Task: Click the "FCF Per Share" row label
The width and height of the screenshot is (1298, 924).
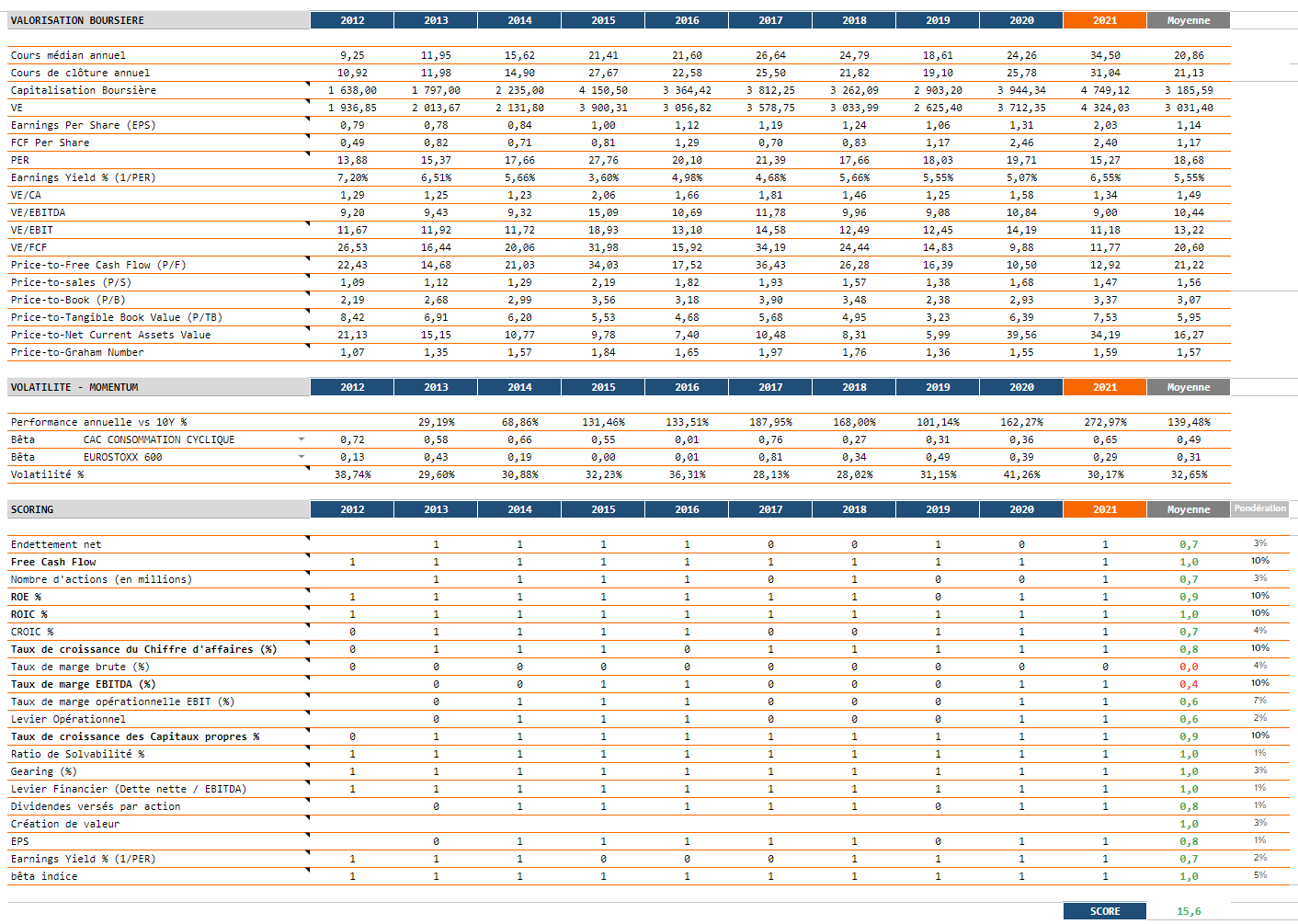Action: (50, 143)
